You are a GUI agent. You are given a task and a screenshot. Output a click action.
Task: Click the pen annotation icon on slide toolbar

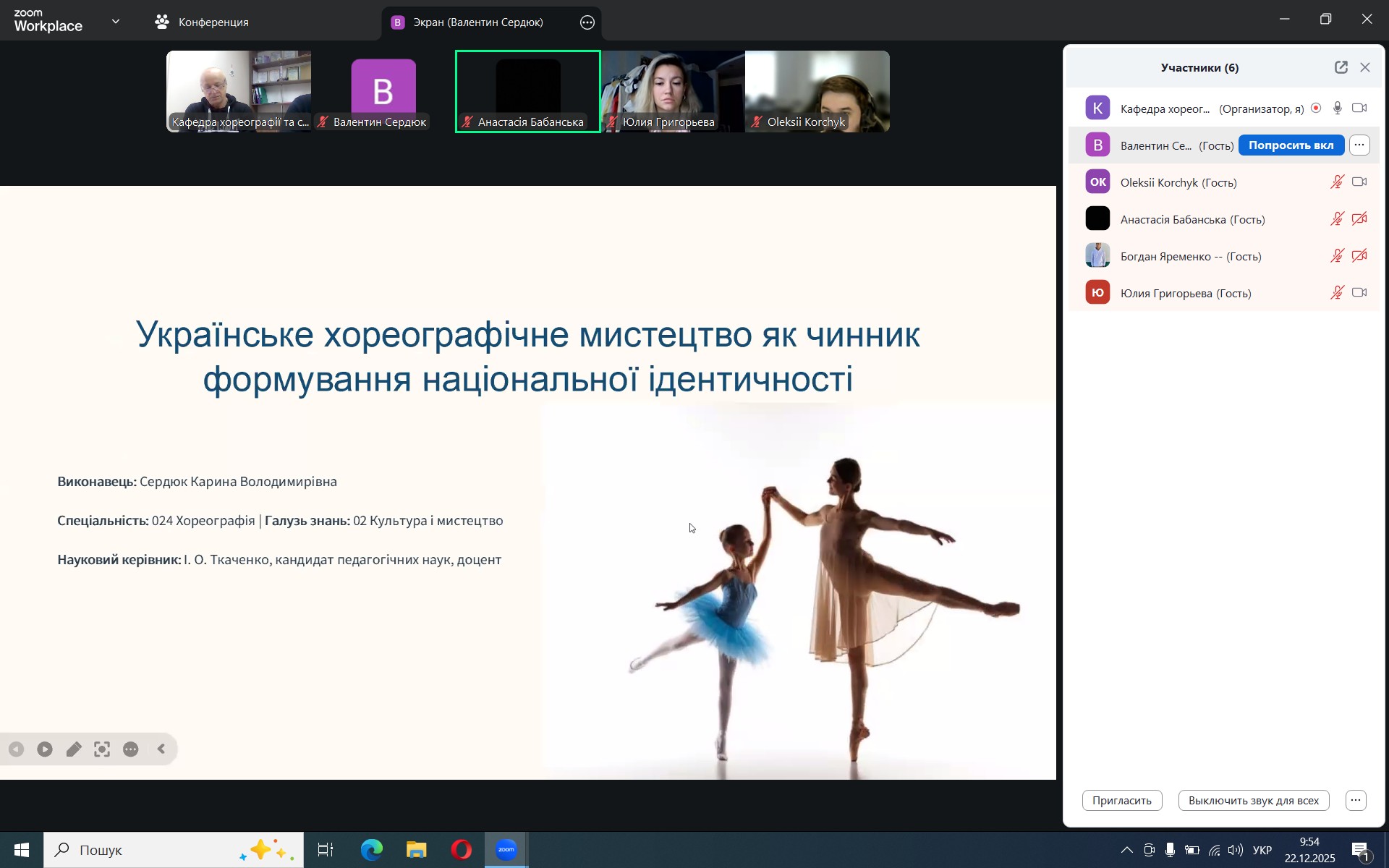(74, 749)
